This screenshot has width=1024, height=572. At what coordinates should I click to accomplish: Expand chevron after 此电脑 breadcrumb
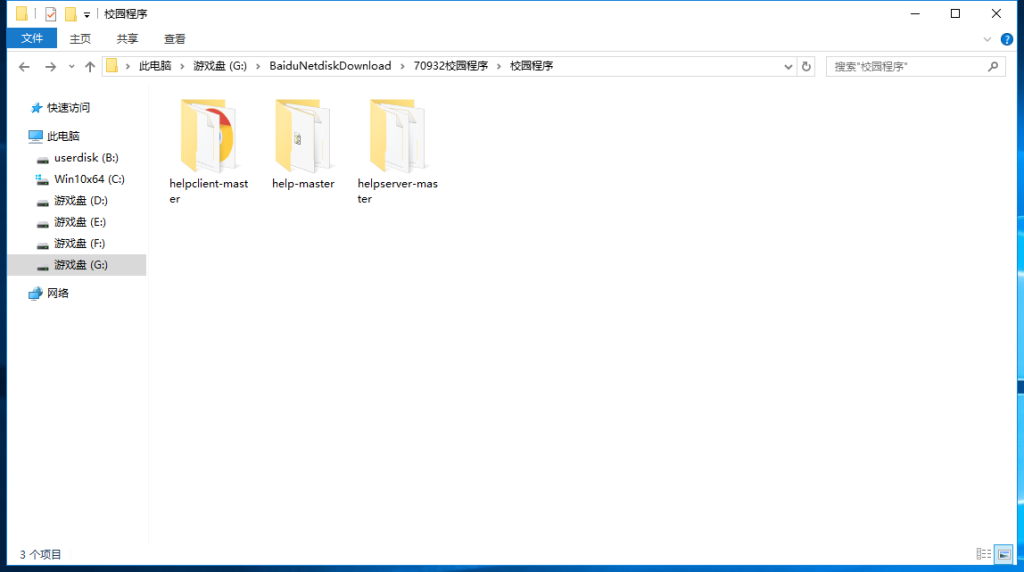pos(182,66)
